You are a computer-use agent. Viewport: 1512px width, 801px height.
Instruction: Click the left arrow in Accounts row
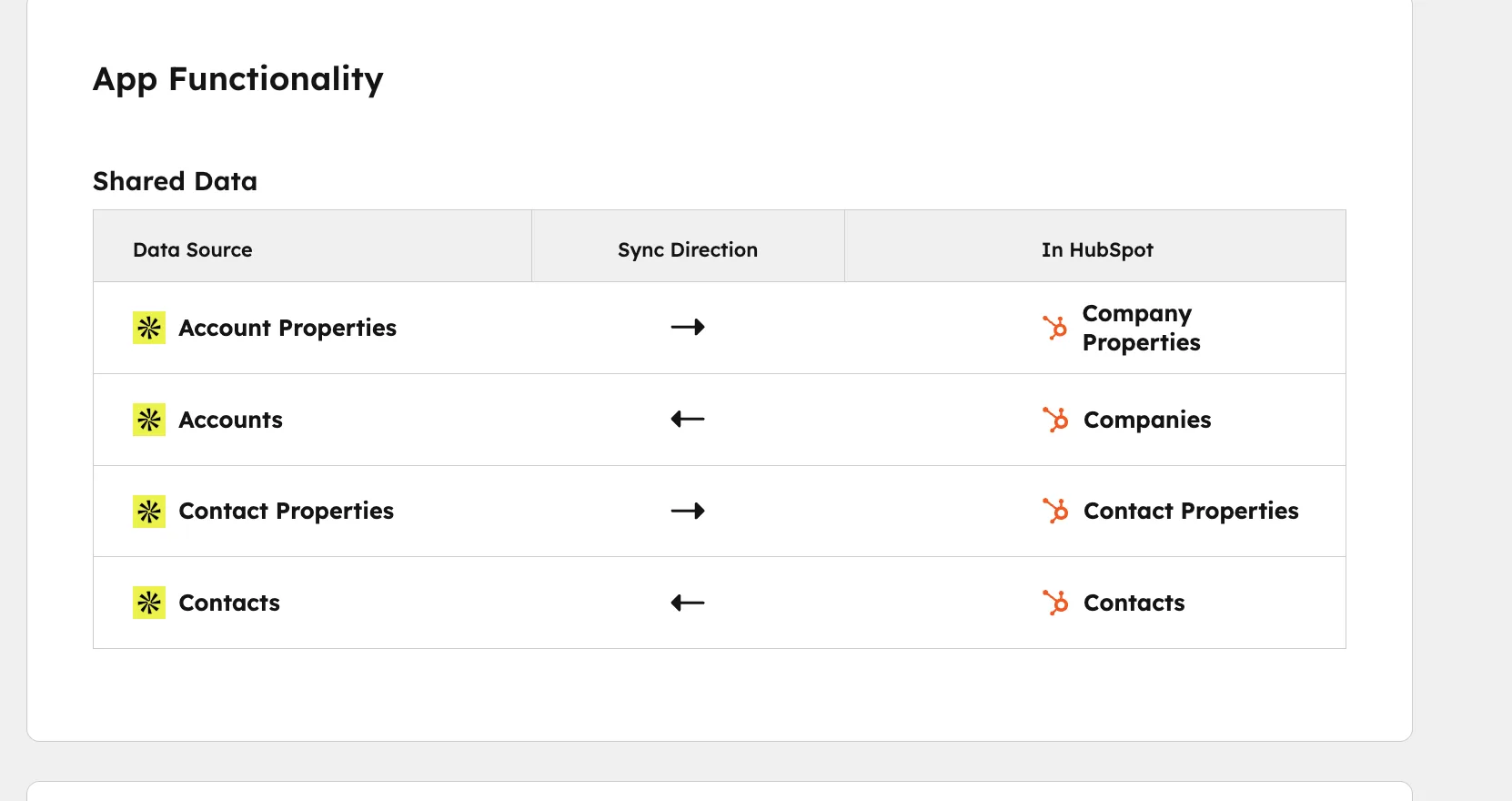pyautogui.click(x=688, y=419)
